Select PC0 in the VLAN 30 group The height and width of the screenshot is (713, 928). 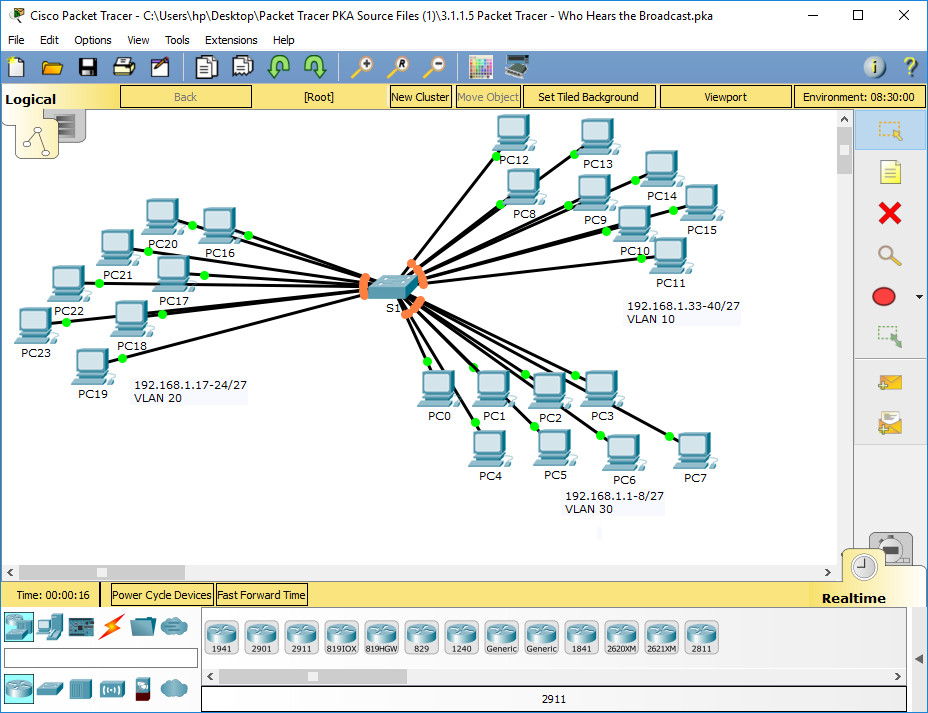click(437, 389)
